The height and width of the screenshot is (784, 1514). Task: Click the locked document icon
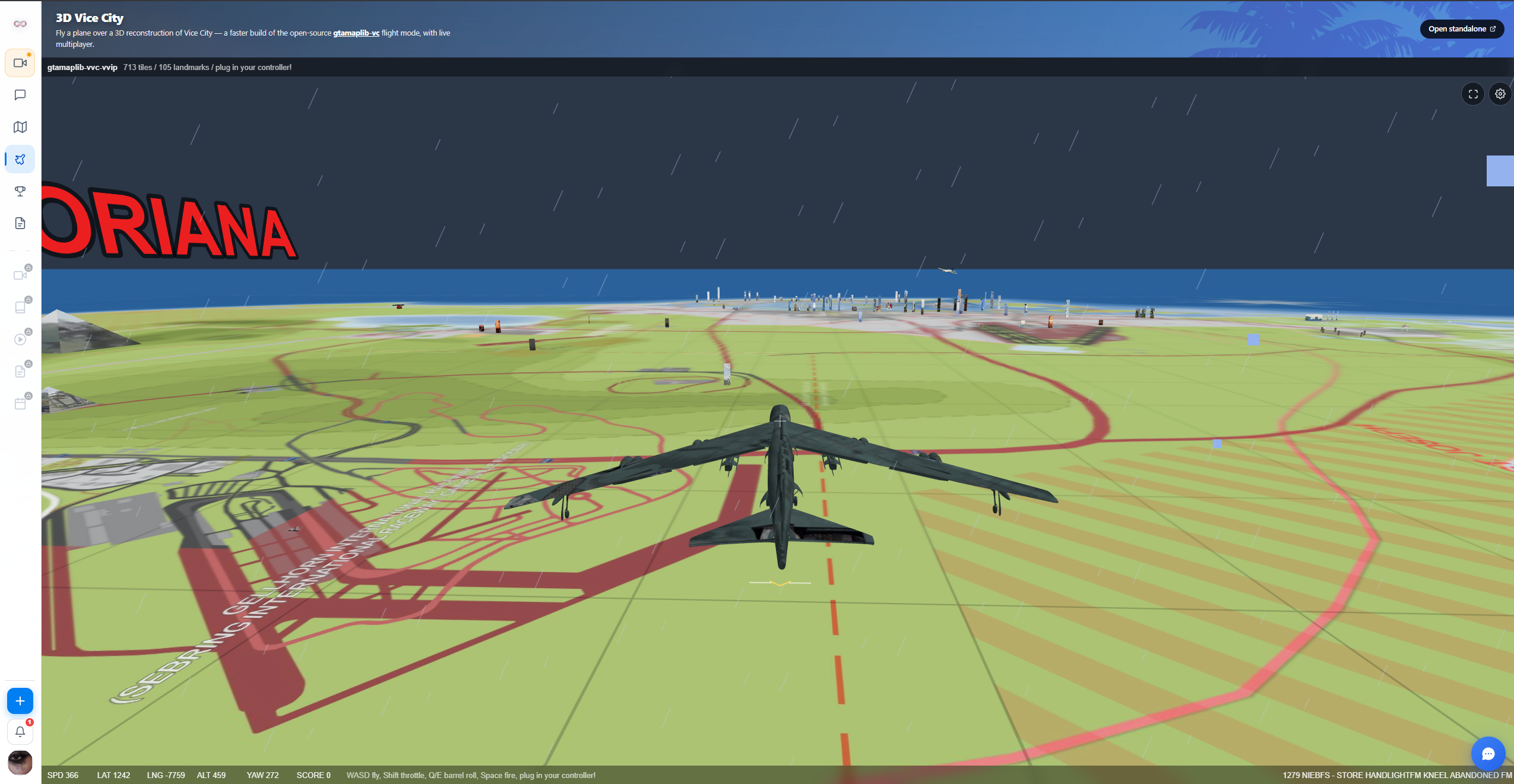coord(20,372)
